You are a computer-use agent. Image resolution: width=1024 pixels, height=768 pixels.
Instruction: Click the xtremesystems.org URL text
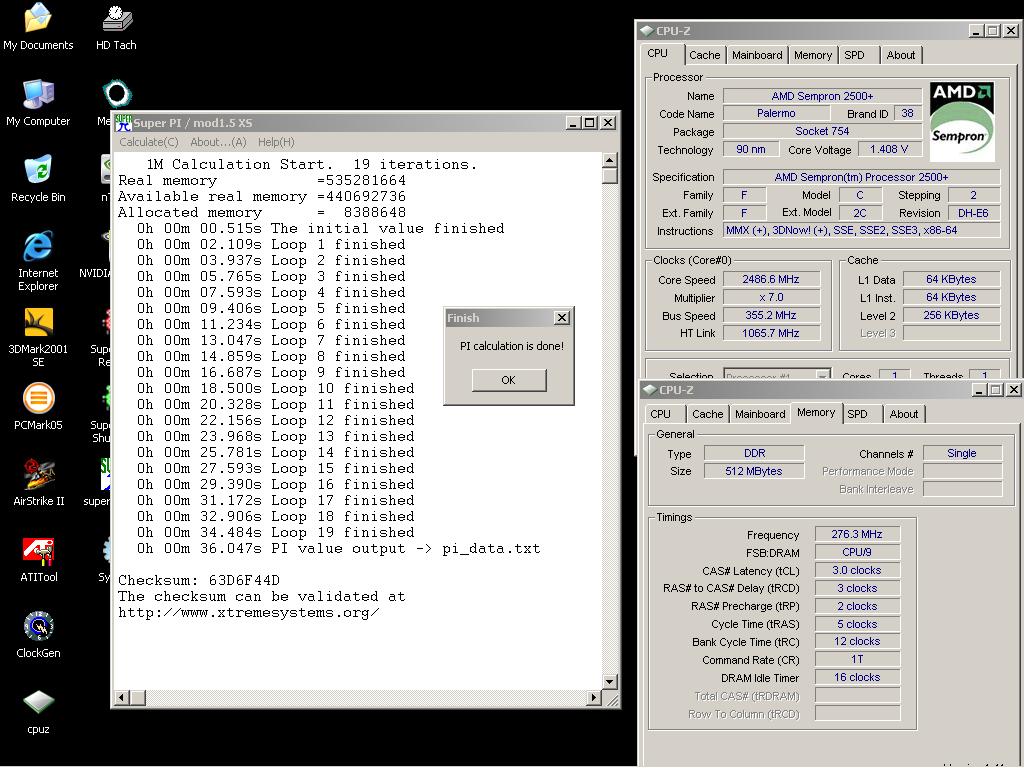click(x=248, y=613)
